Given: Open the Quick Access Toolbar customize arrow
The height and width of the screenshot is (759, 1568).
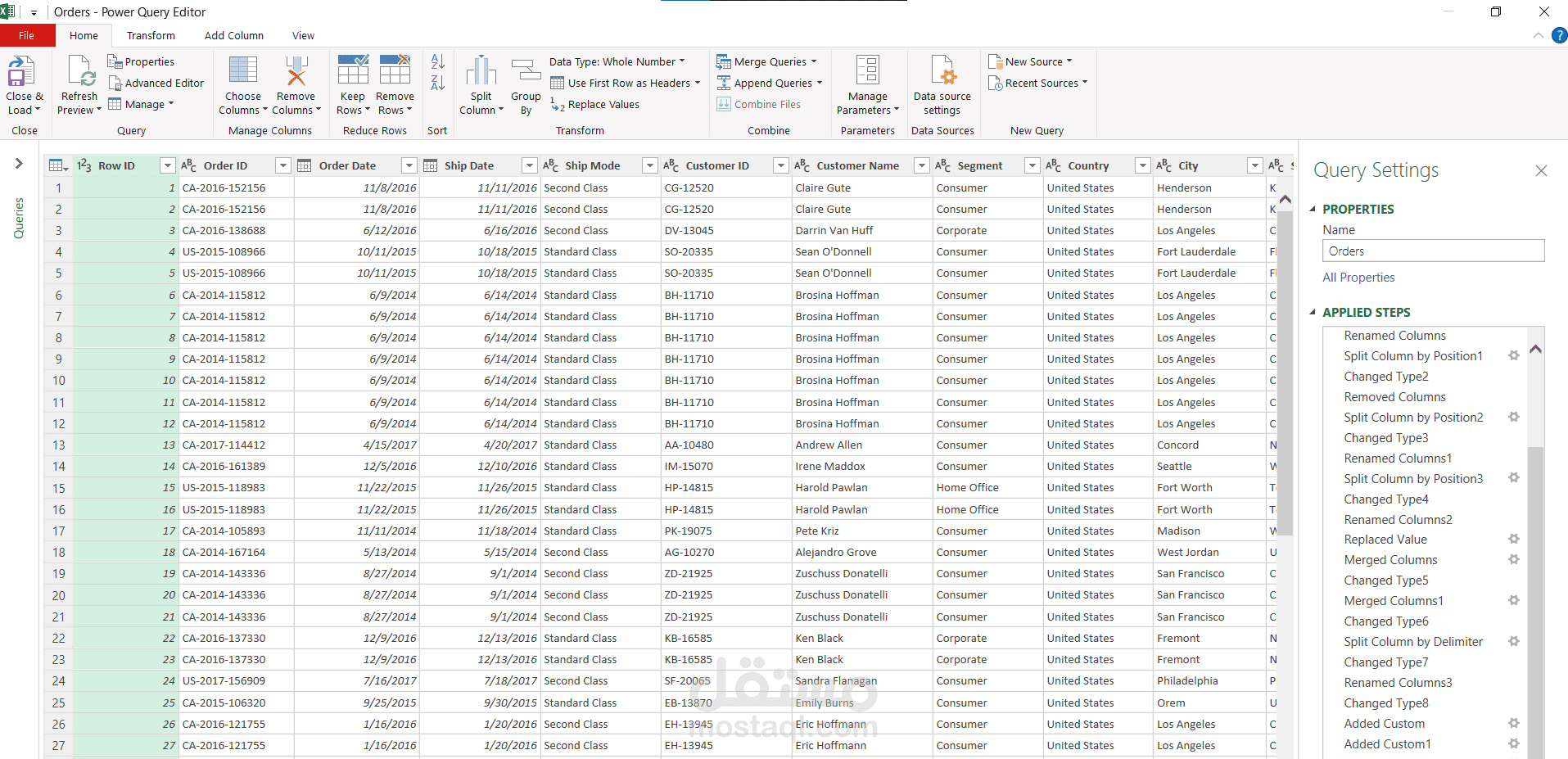Looking at the screenshot, I should [x=34, y=12].
